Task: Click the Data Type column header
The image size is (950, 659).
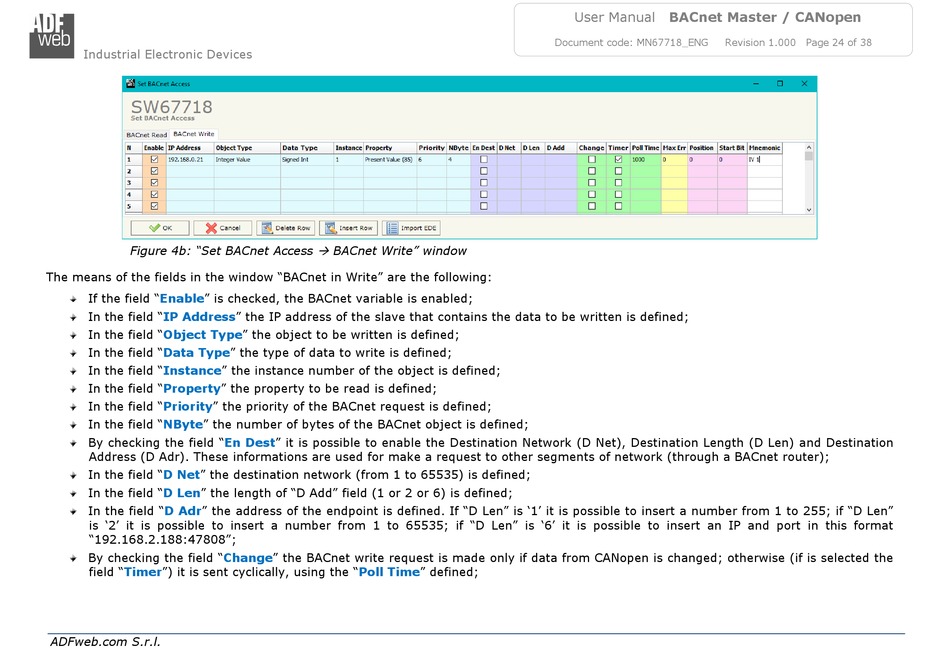Action: 307,148
